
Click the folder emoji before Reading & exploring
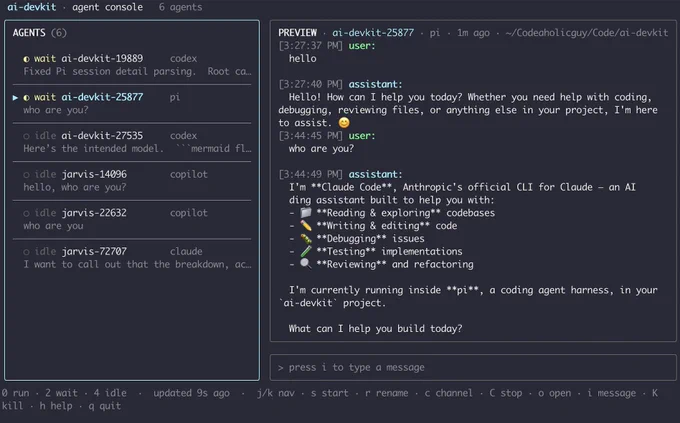(306, 213)
